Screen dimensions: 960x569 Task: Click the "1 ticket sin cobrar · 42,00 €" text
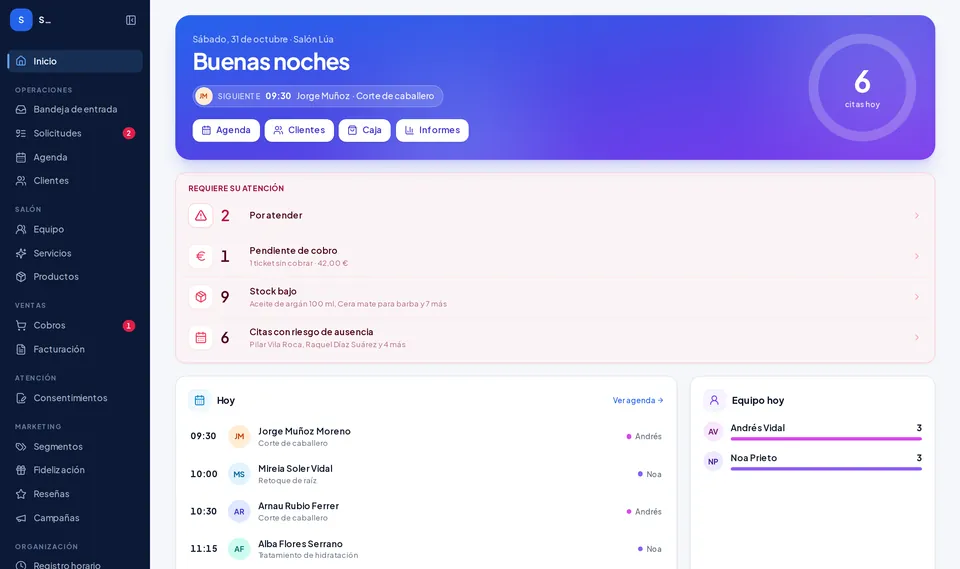[299, 263]
